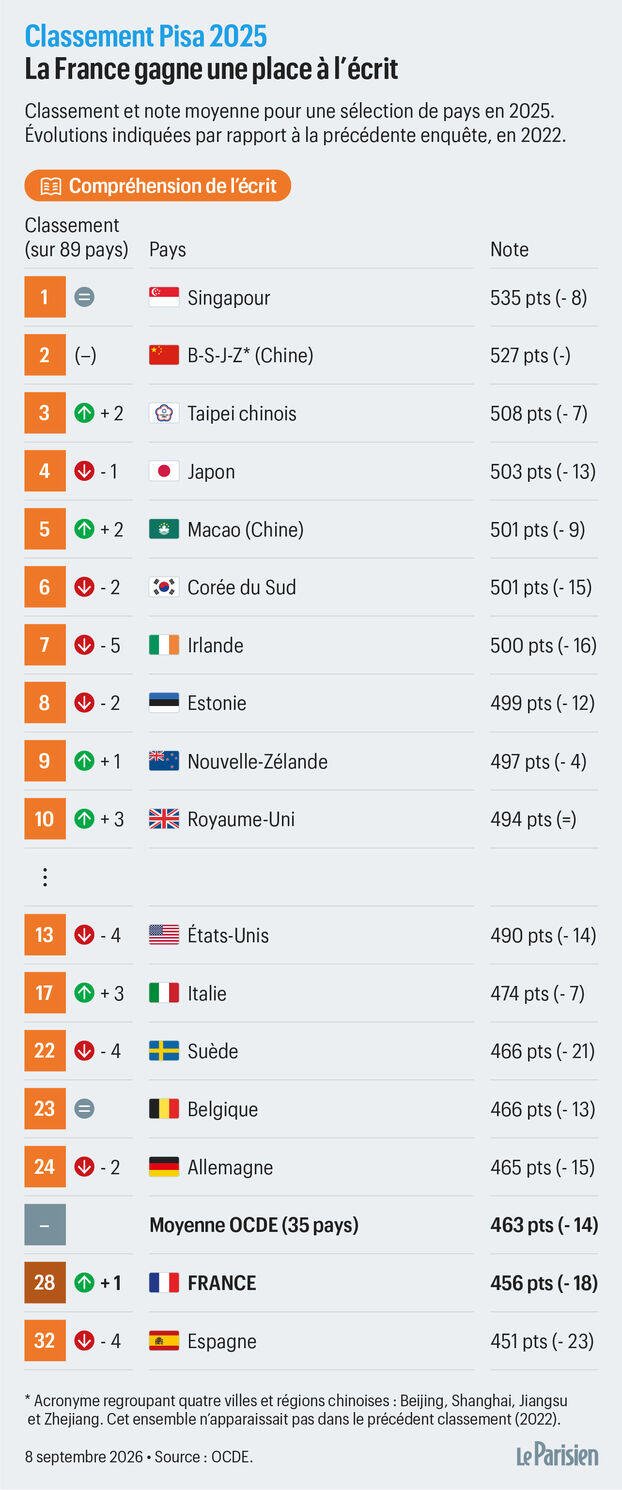Viewport: 622px width, 1490px height.
Task: Click the Sweden flag beside Suède
Action: (164, 1051)
